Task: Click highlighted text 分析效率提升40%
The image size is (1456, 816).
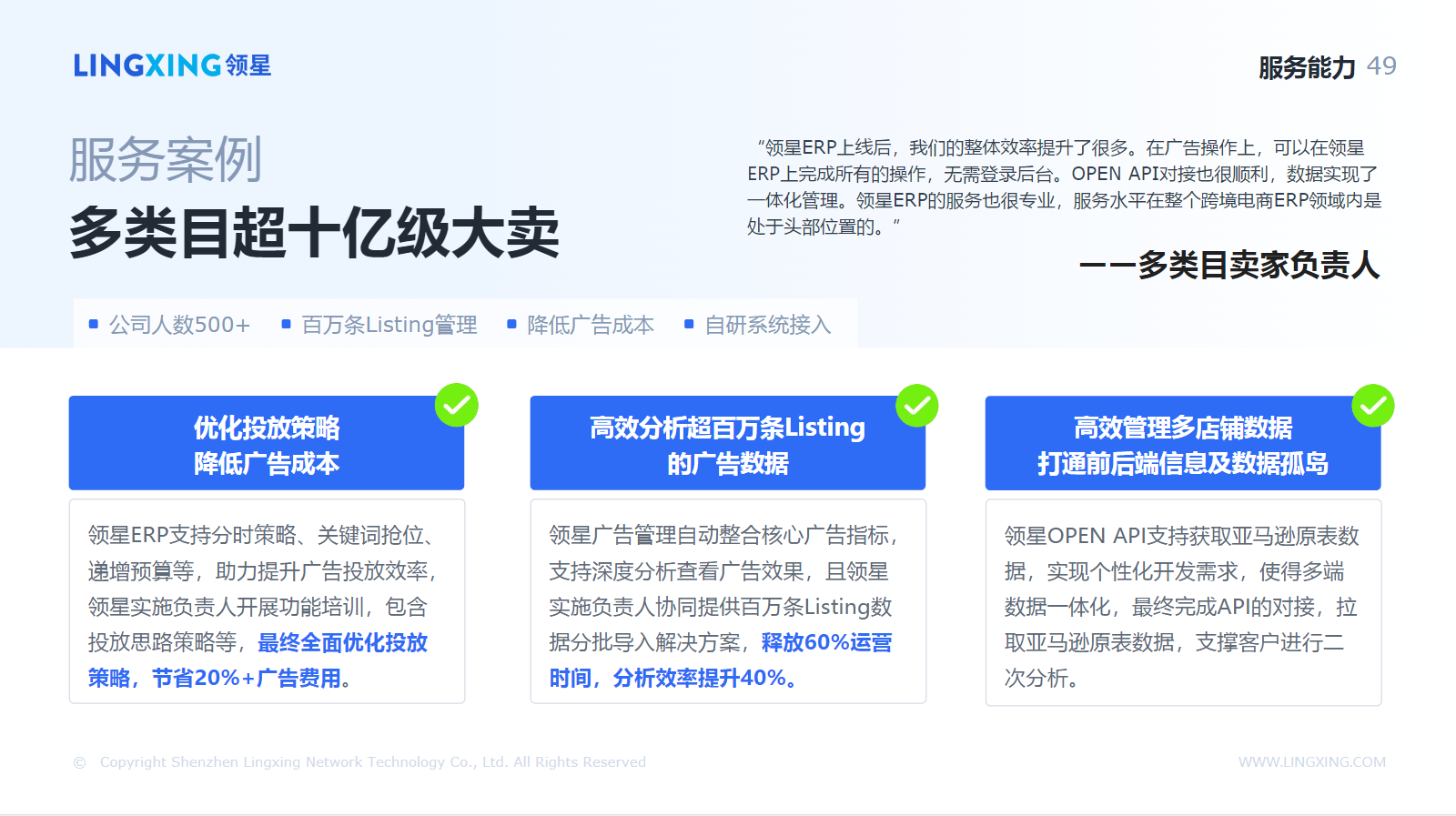Action: point(699,678)
